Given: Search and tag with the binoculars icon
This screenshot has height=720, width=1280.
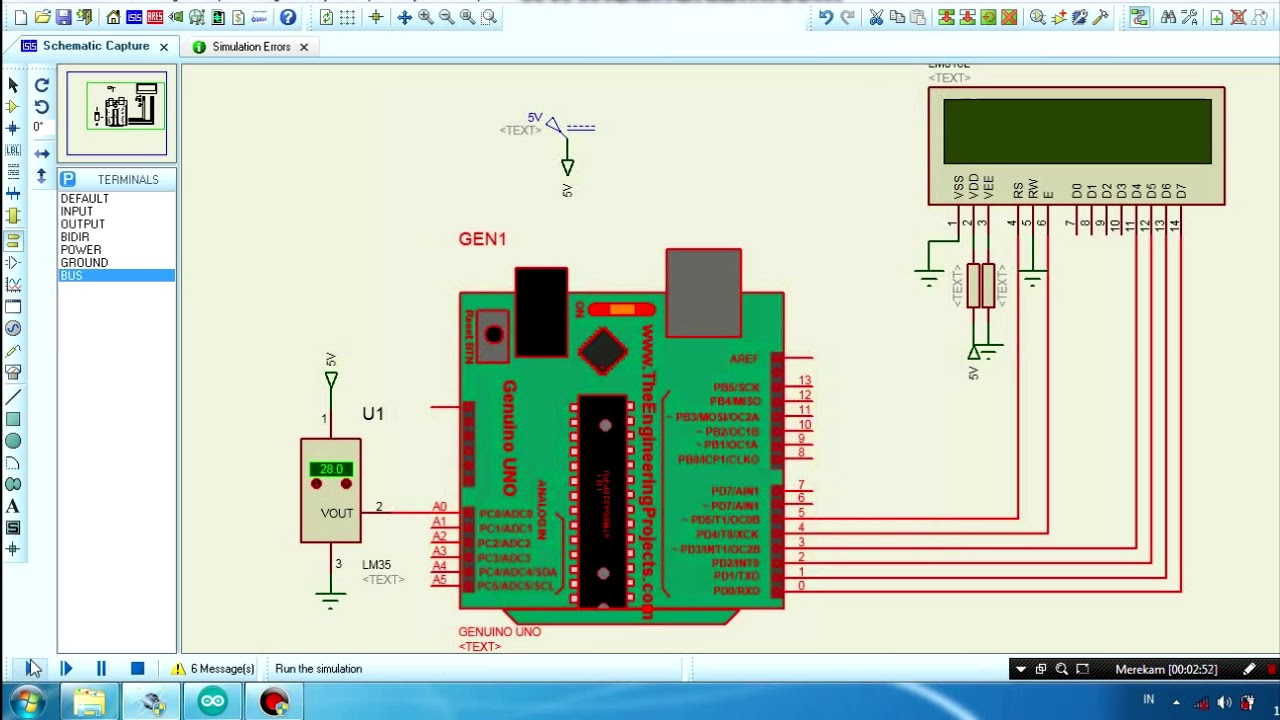Looking at the screenshot, I should (x=1168, y=17).
